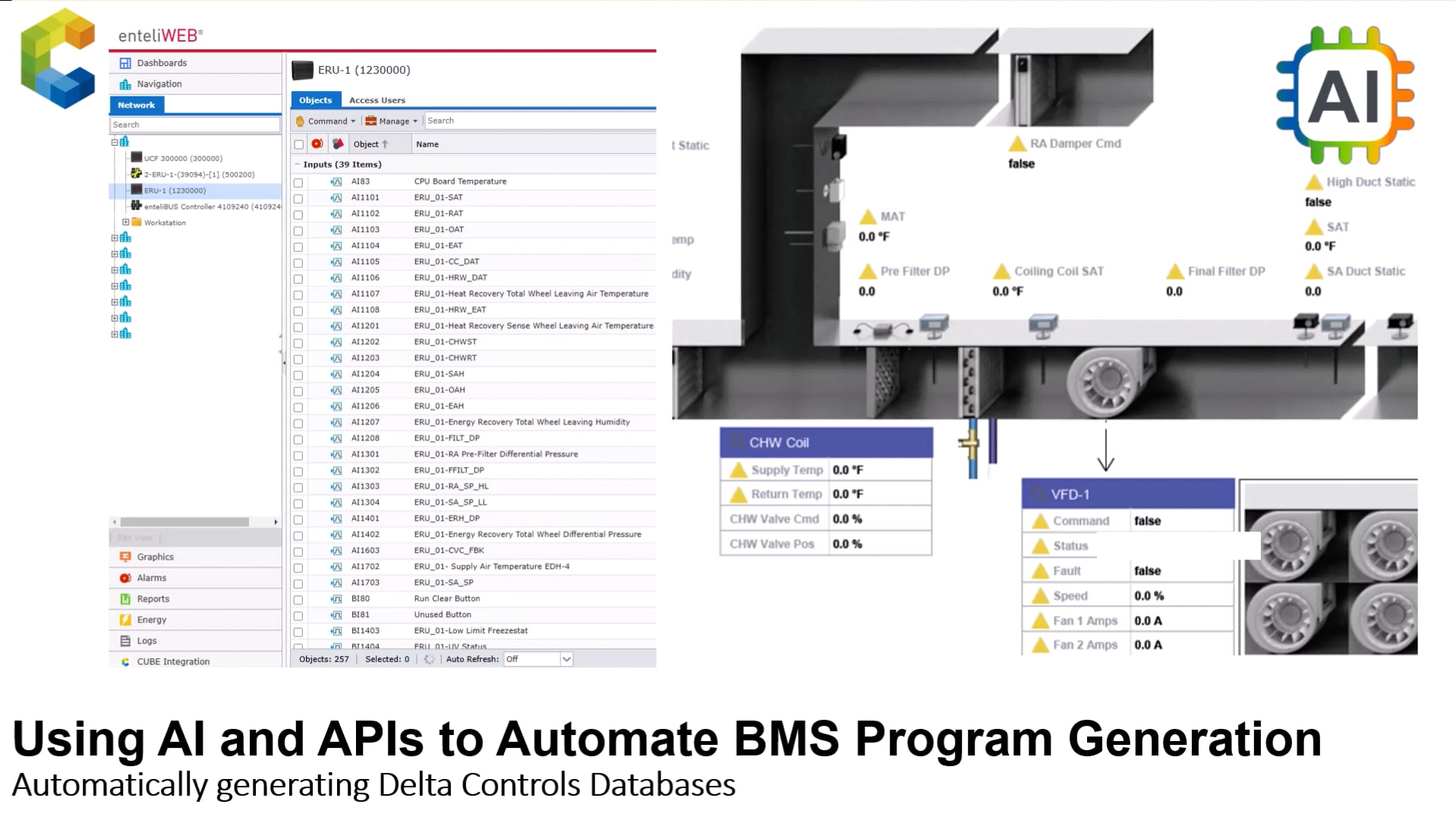Viewport: 1456px width, 820px height.
Task: Click the refresh icon in the status bar
Action: 429,659
